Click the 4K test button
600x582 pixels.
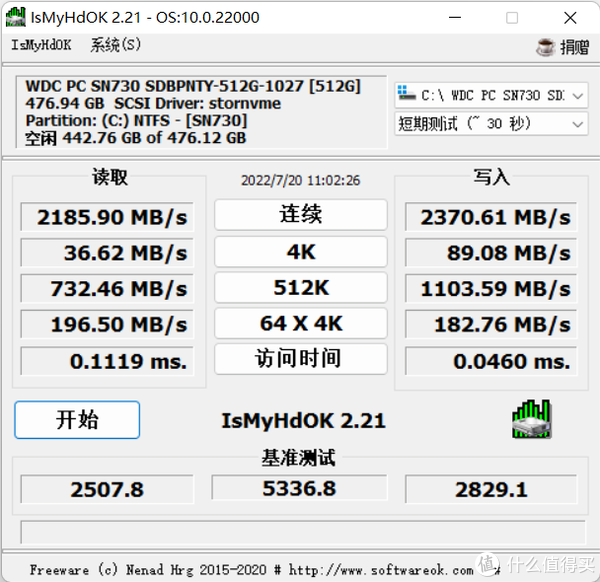click(x=301, y=252)
